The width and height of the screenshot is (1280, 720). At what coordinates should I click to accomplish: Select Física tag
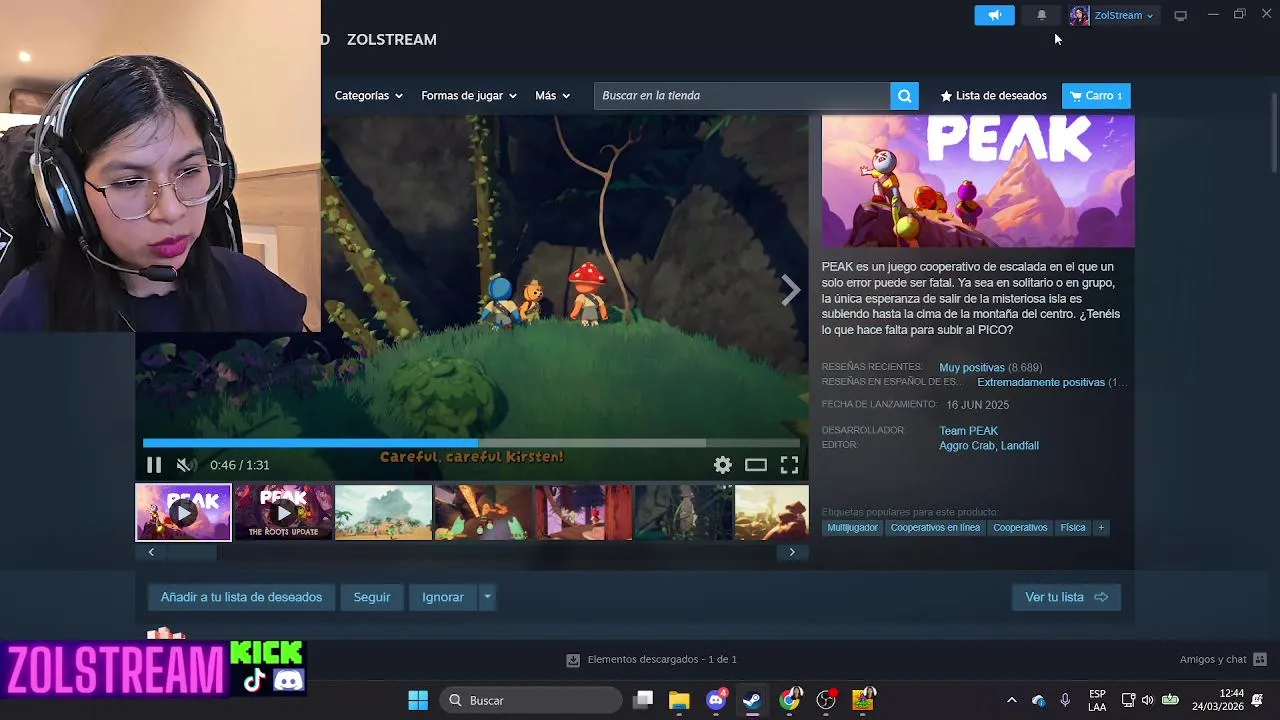pyautogui.click(x=1073, y=527)
